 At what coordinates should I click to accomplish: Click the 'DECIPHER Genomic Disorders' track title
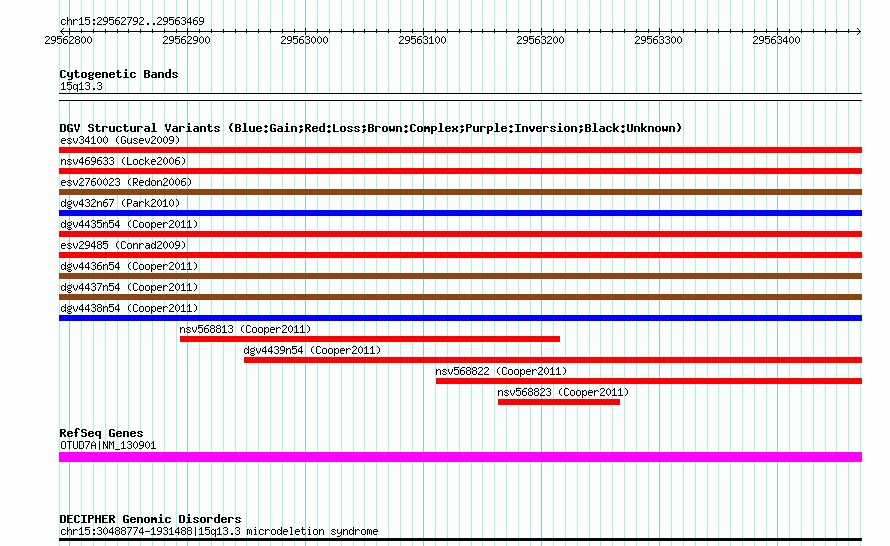tap(150, 519)
